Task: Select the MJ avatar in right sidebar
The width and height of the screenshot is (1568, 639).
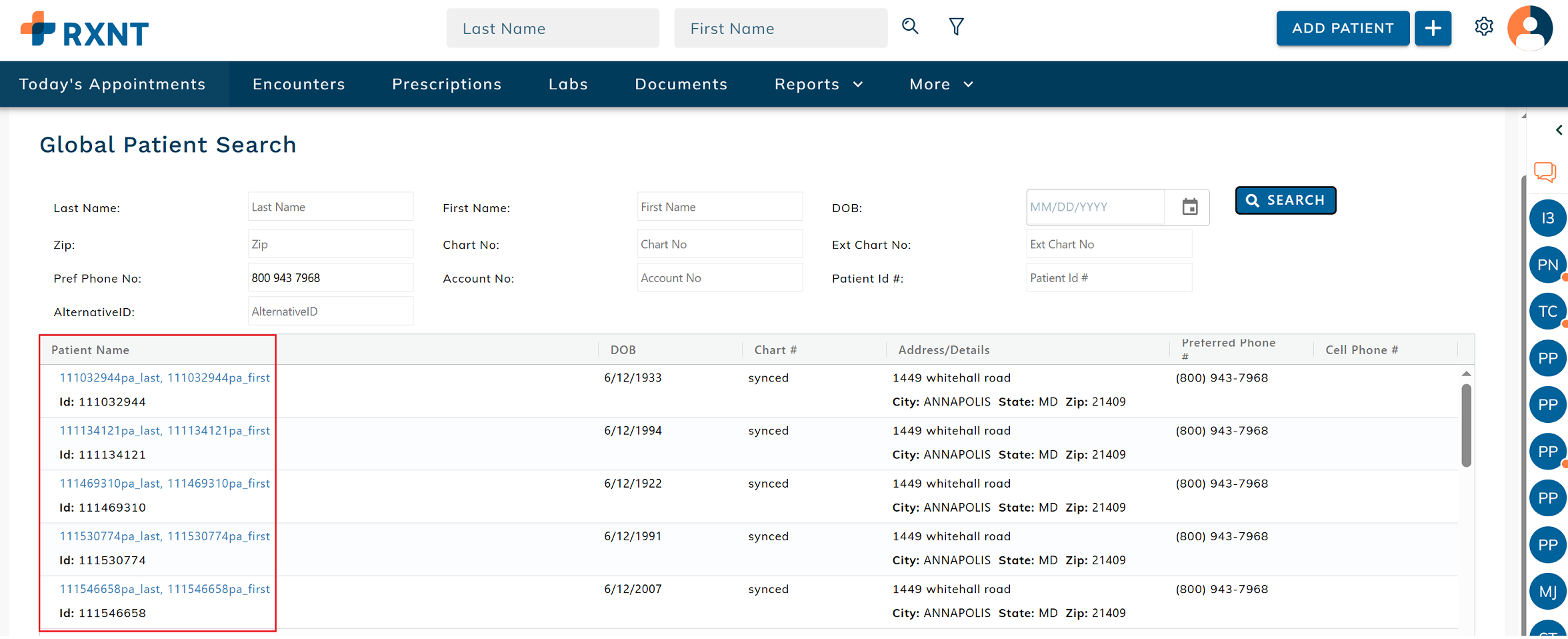Action: [1547, 592]
